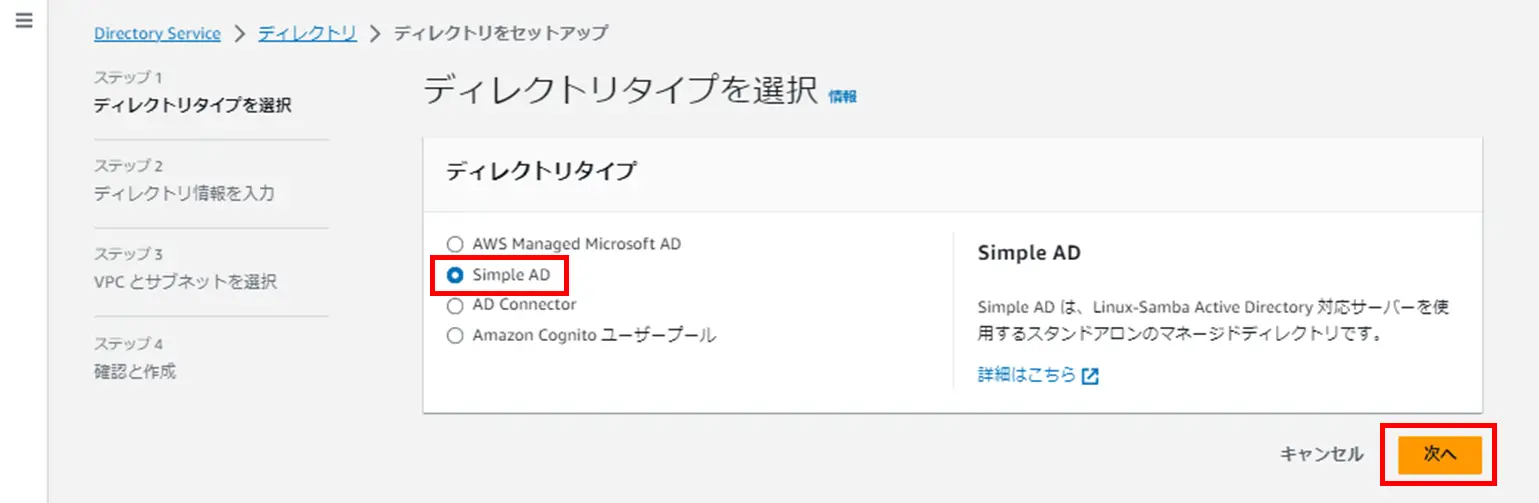Select step 1 ディレクトリタイプを選択 in sidebar
This screenshot has height=503, width=1539.
(x=193, y=105)
